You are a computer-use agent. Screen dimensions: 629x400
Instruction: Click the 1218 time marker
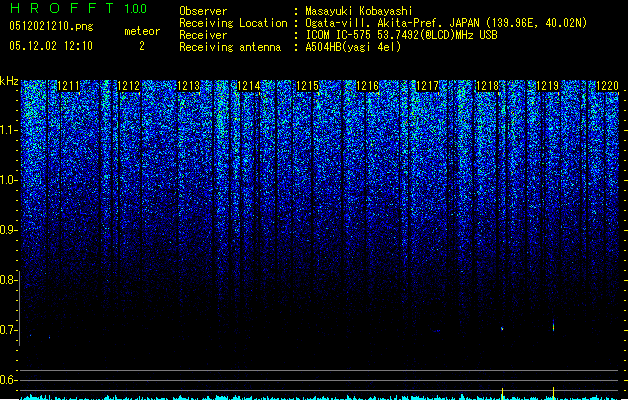pos(487,86)
